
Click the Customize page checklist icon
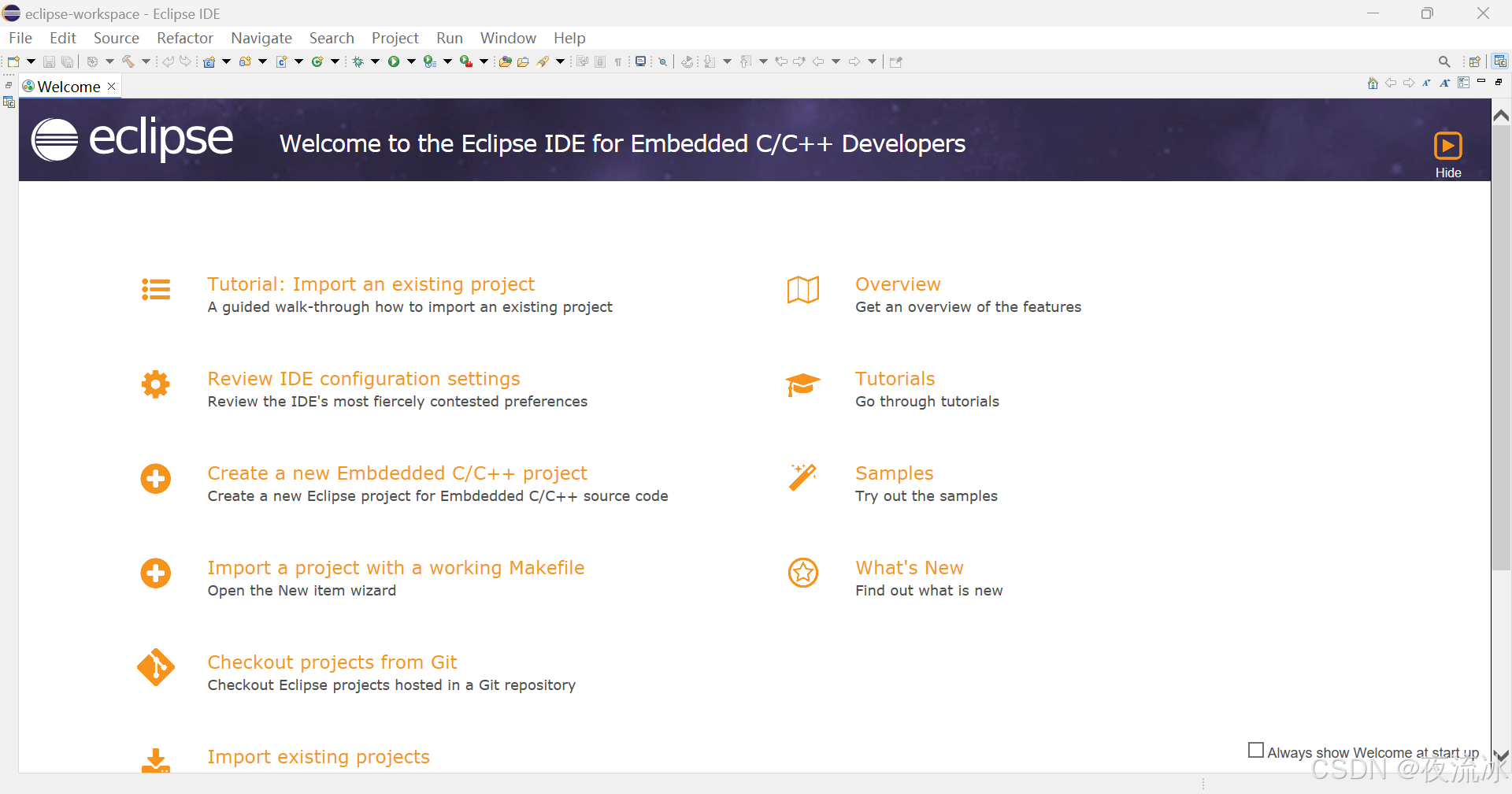tap(1463, 83)
